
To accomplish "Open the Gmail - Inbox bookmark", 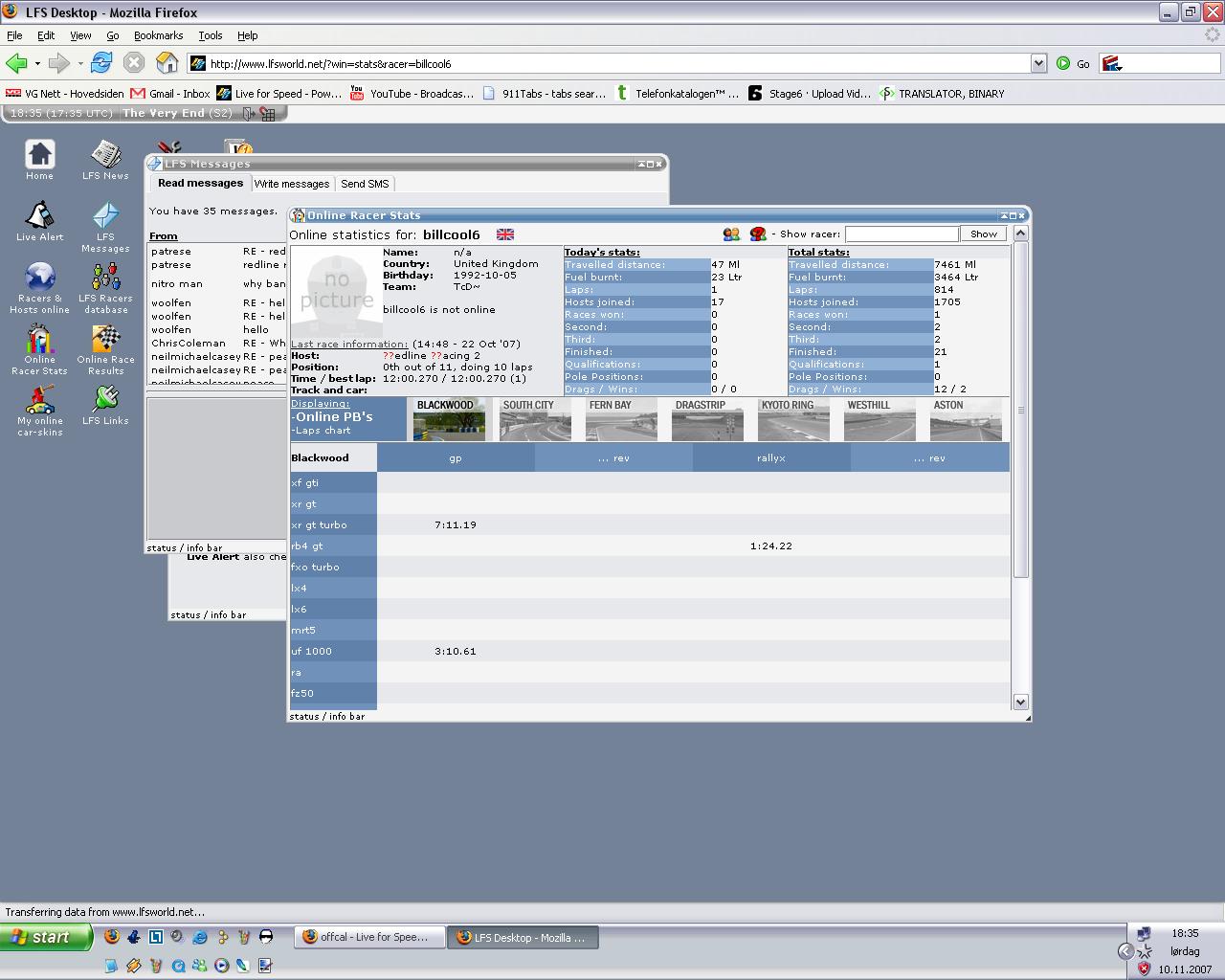I will [x=170, y=93].
